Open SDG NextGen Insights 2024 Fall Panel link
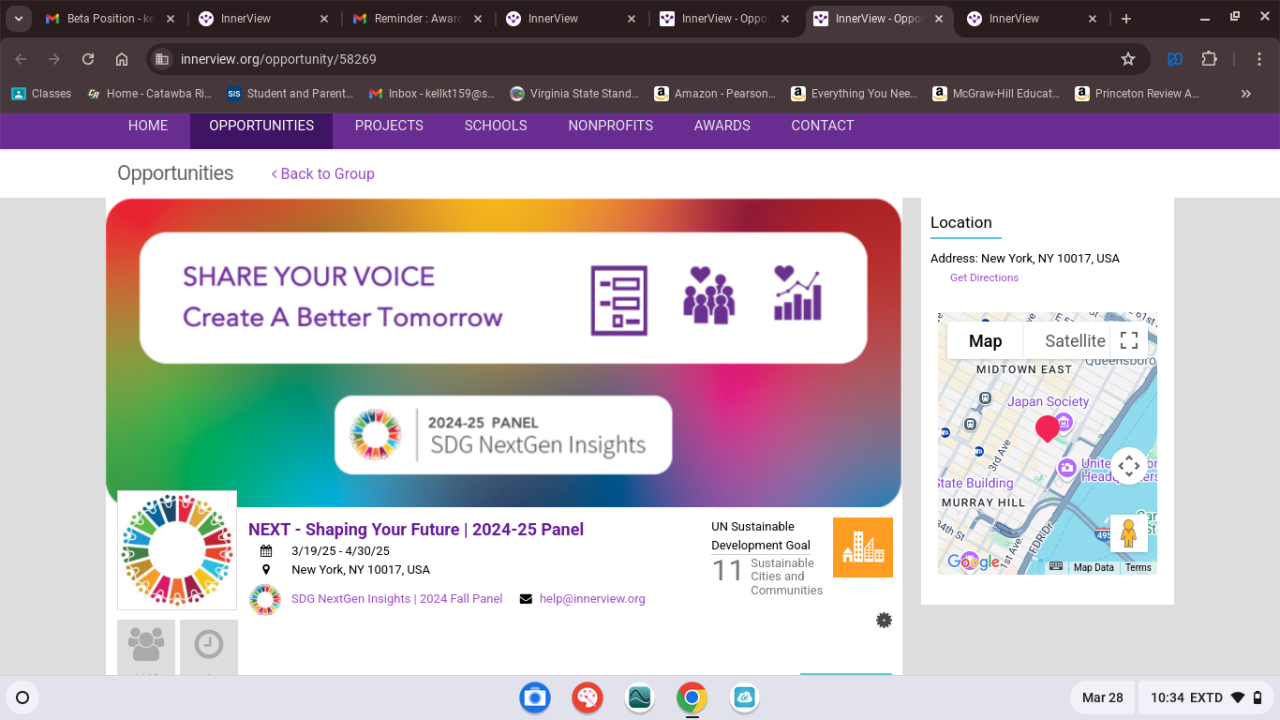This screenshot has width=1280, height=720. point(397,599)
